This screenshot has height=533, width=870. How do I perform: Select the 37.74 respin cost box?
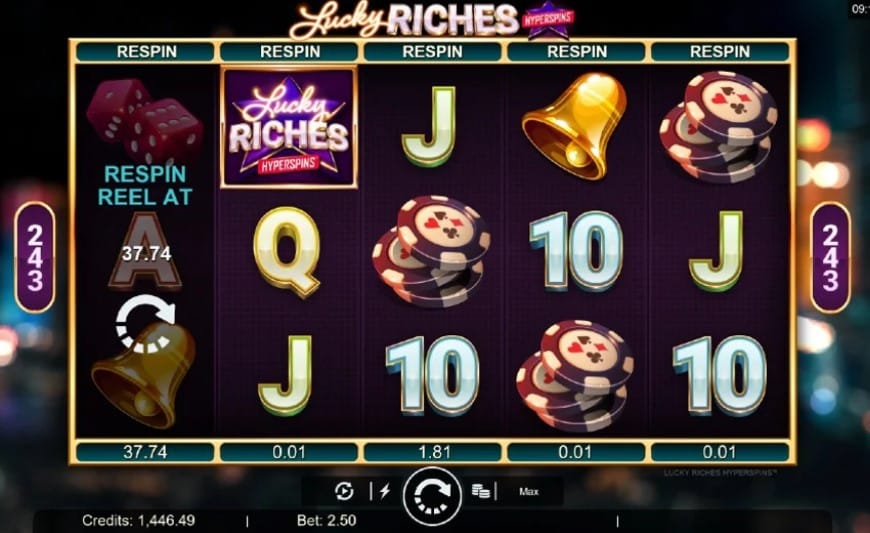pyautogui.click(x=145, y=452)
